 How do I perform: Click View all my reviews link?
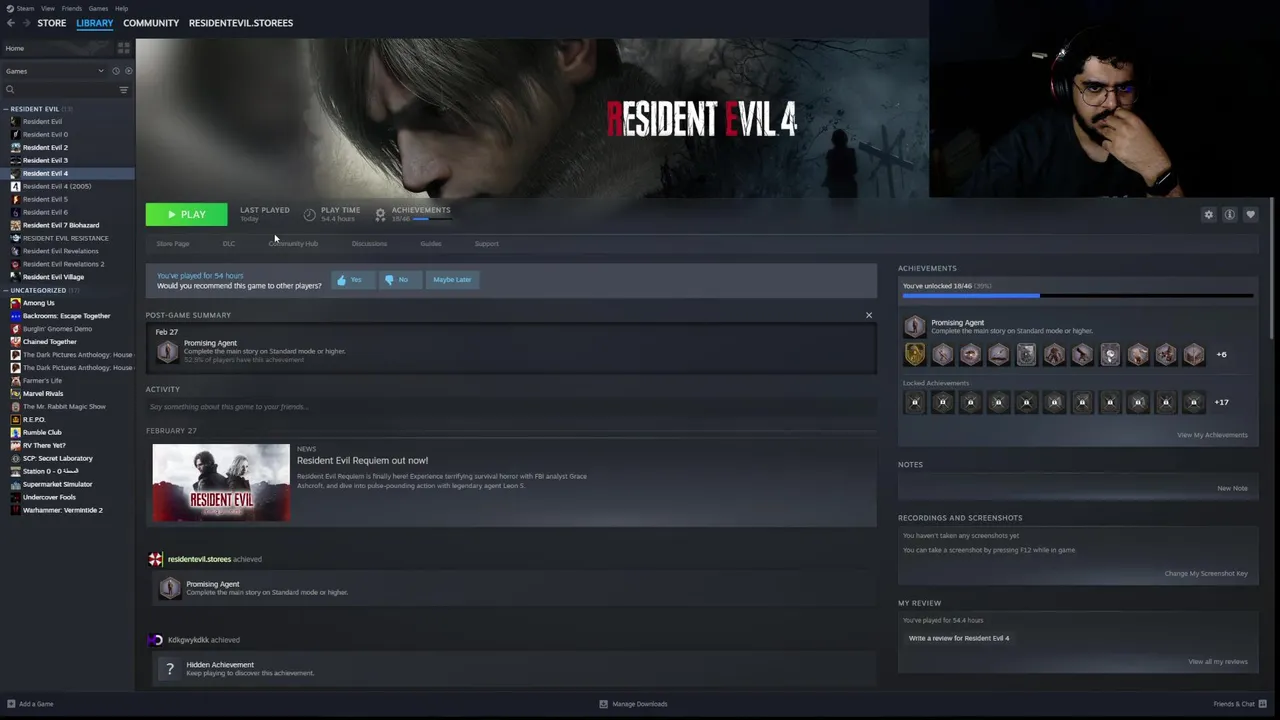(x=1218, y=662)
